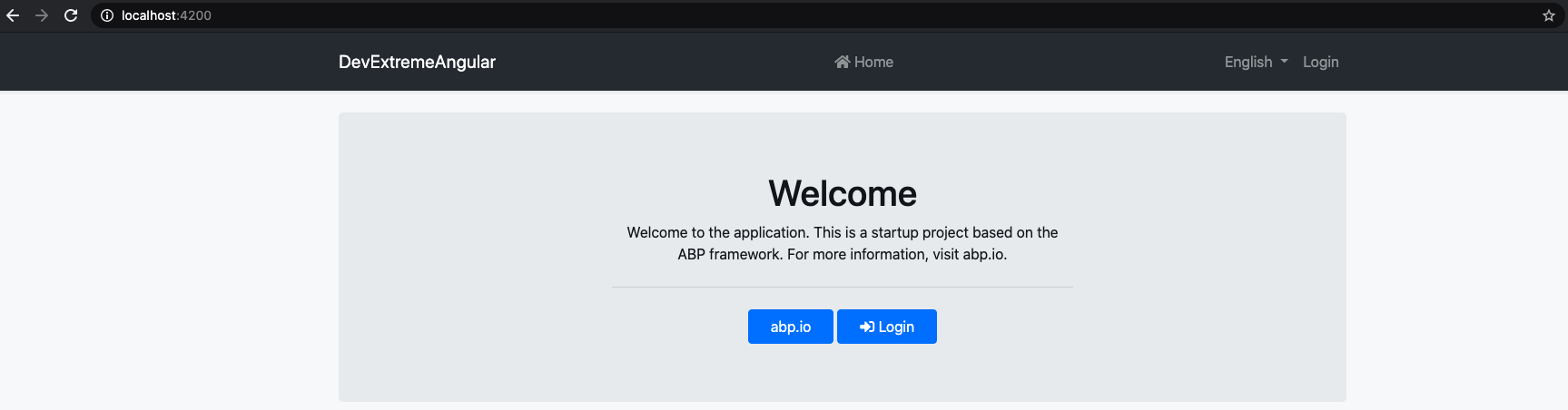This screenshot has height=410, width=1568.
Task: Click the Welcome heading
Action: 842,193
